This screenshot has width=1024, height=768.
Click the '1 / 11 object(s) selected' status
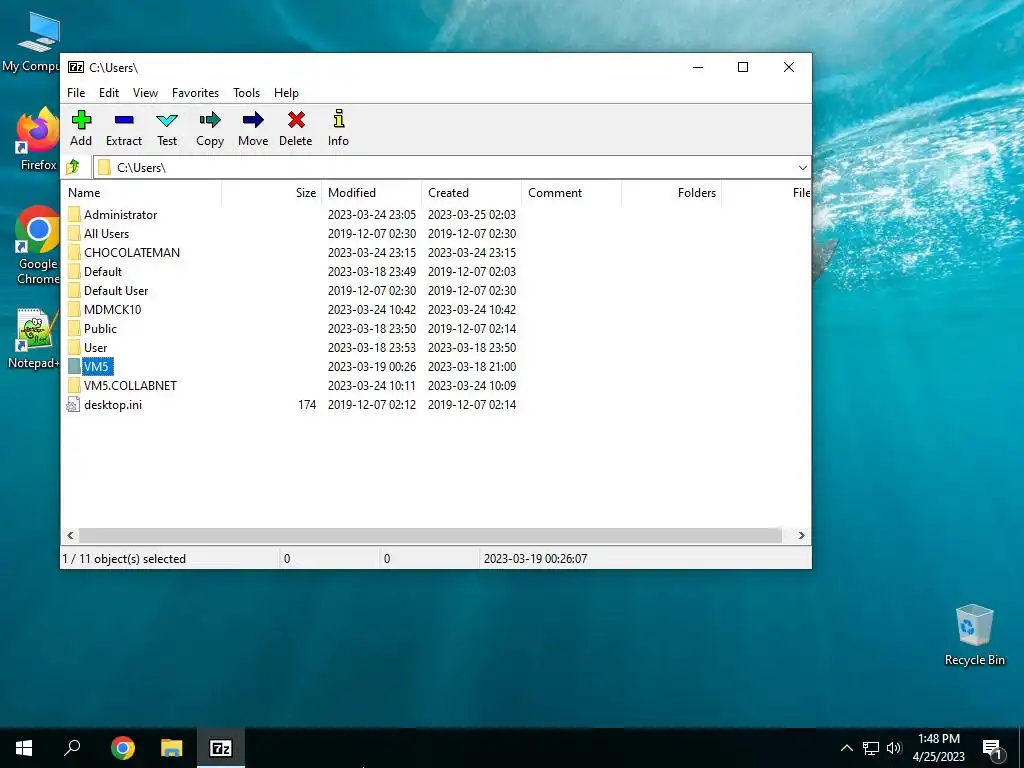click(124, 559)
